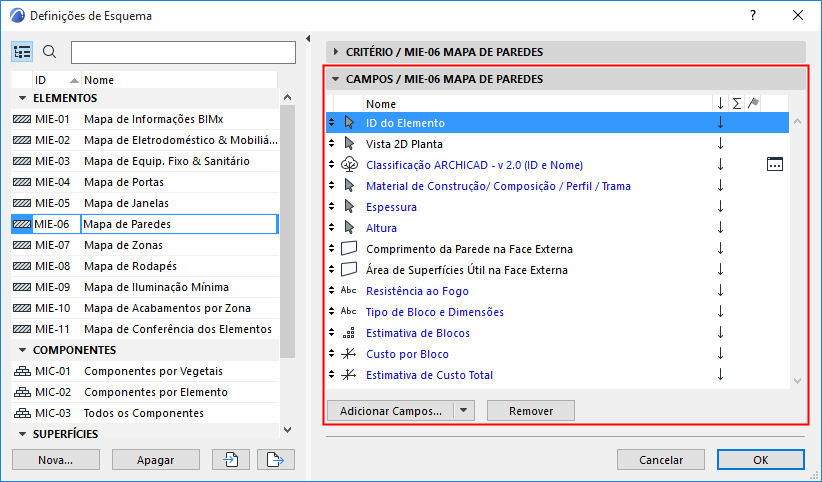Open the Adicionar Campos dropdown arrow

[x=463, y=411]
